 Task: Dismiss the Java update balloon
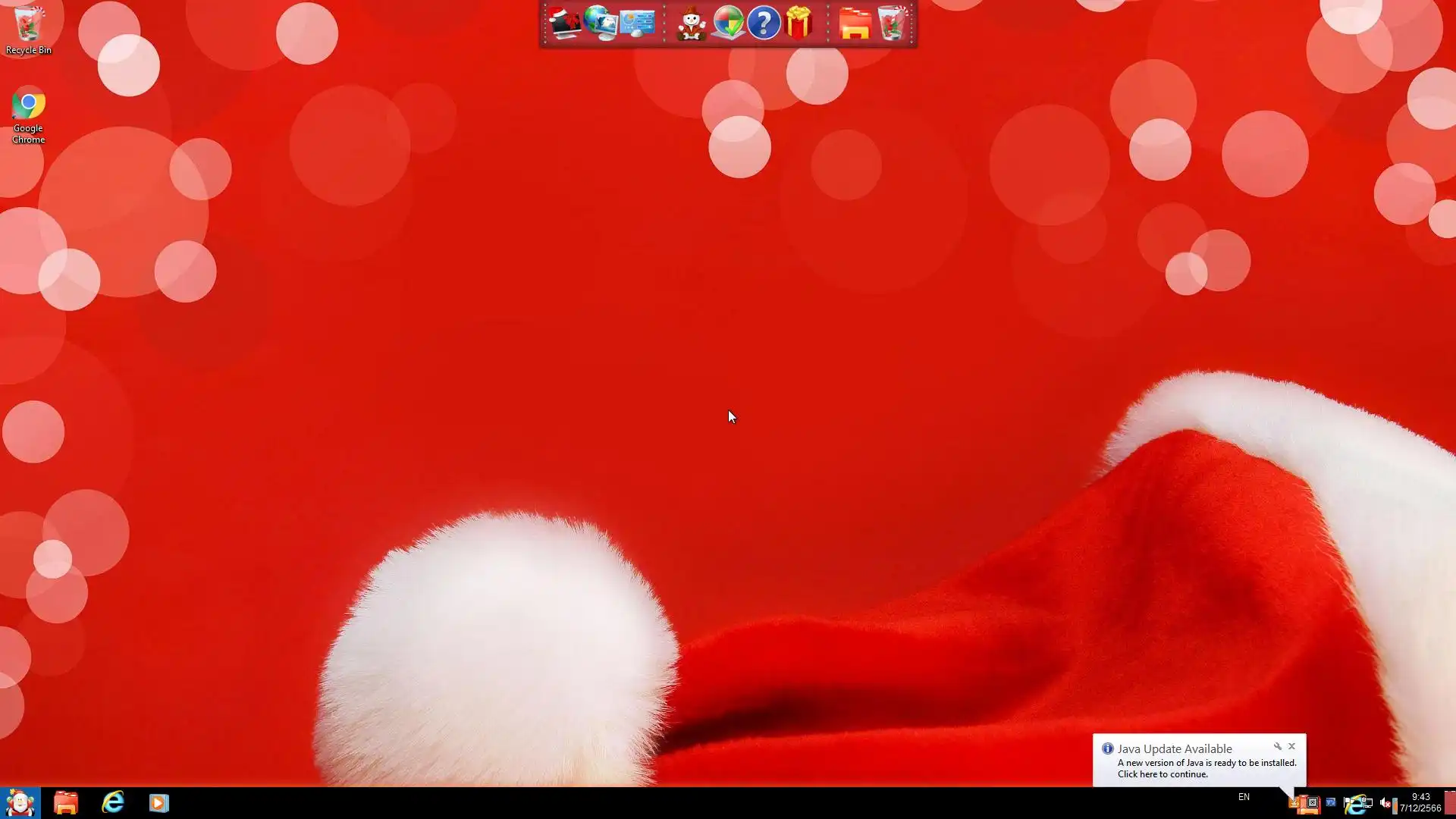1292,747
